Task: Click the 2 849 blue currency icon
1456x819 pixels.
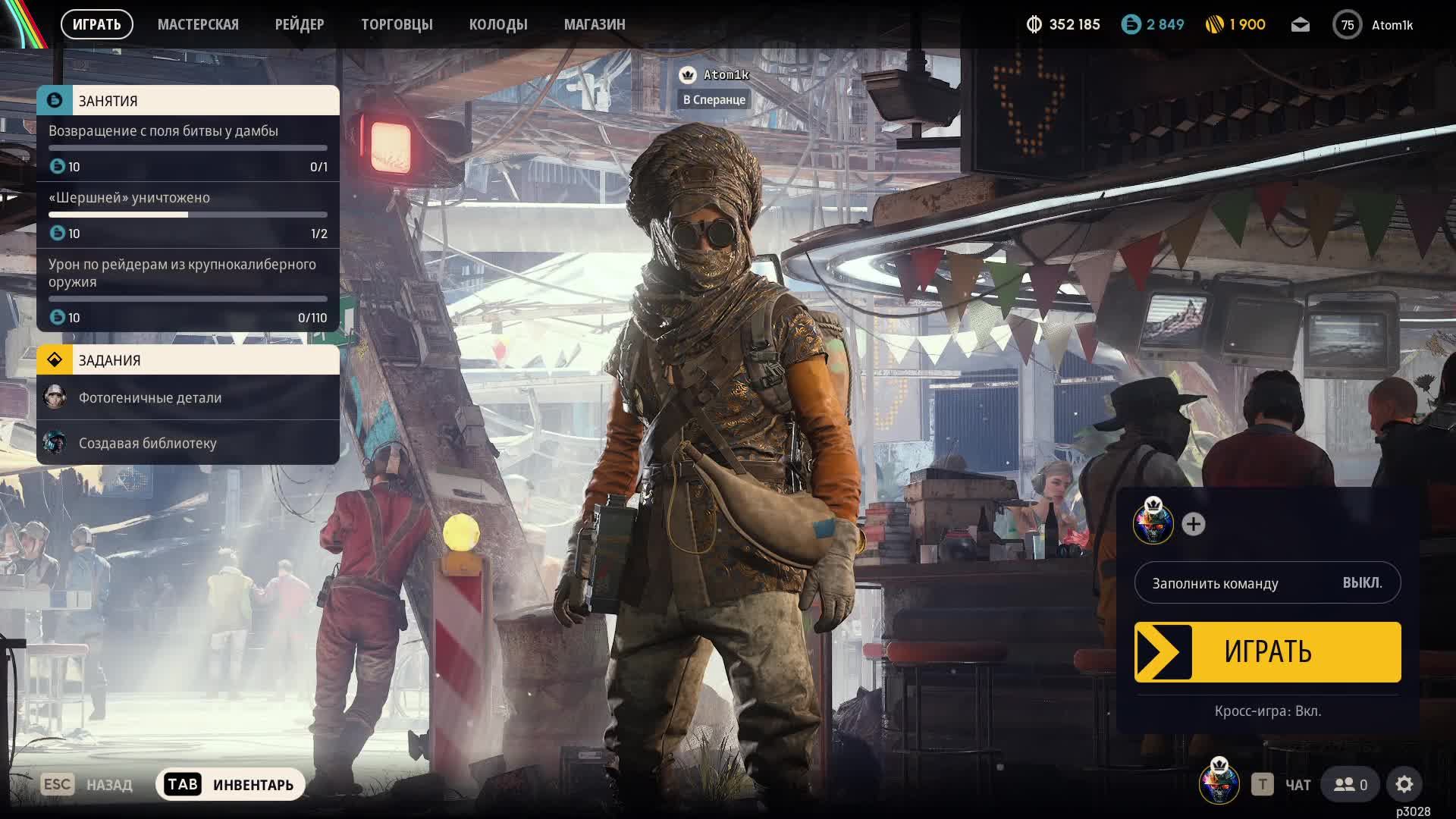Action: pyautogui.click(x=1131, y=25)
